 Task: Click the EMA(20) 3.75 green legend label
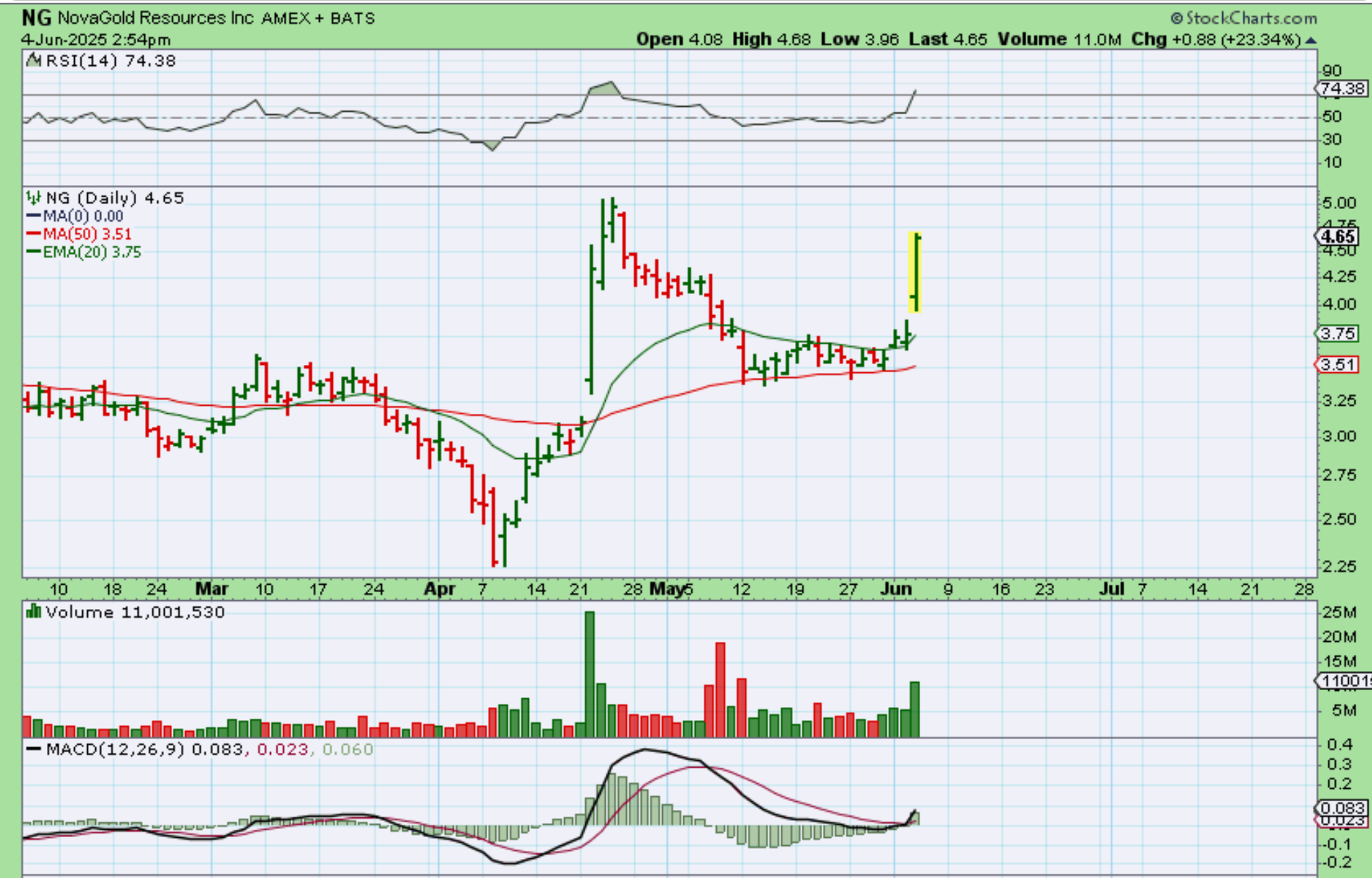[91, 253]
